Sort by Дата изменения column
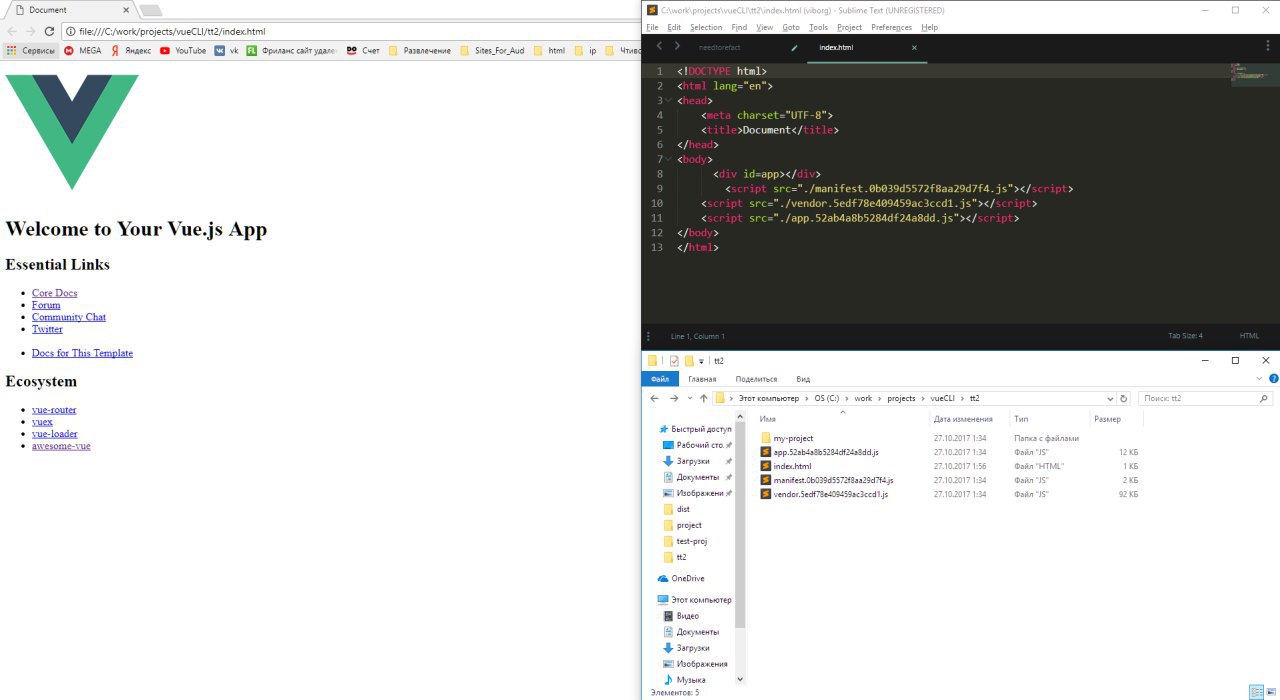Screen dimensions: 1280x700 (x=962, y=419)
